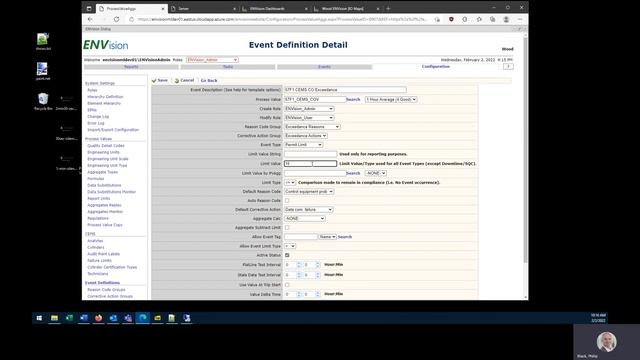The width and height of the screenshot is (640, 360).
Task: Open the Event Type dropdown
Action: (x=304, y=144)
